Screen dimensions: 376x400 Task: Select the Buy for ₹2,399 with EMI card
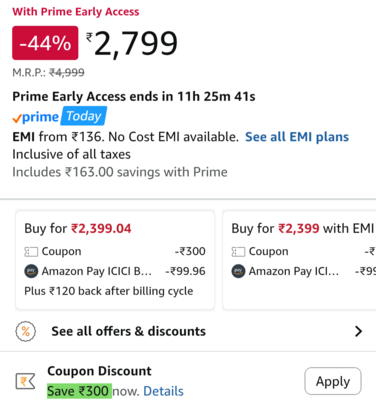coord(299,260)
